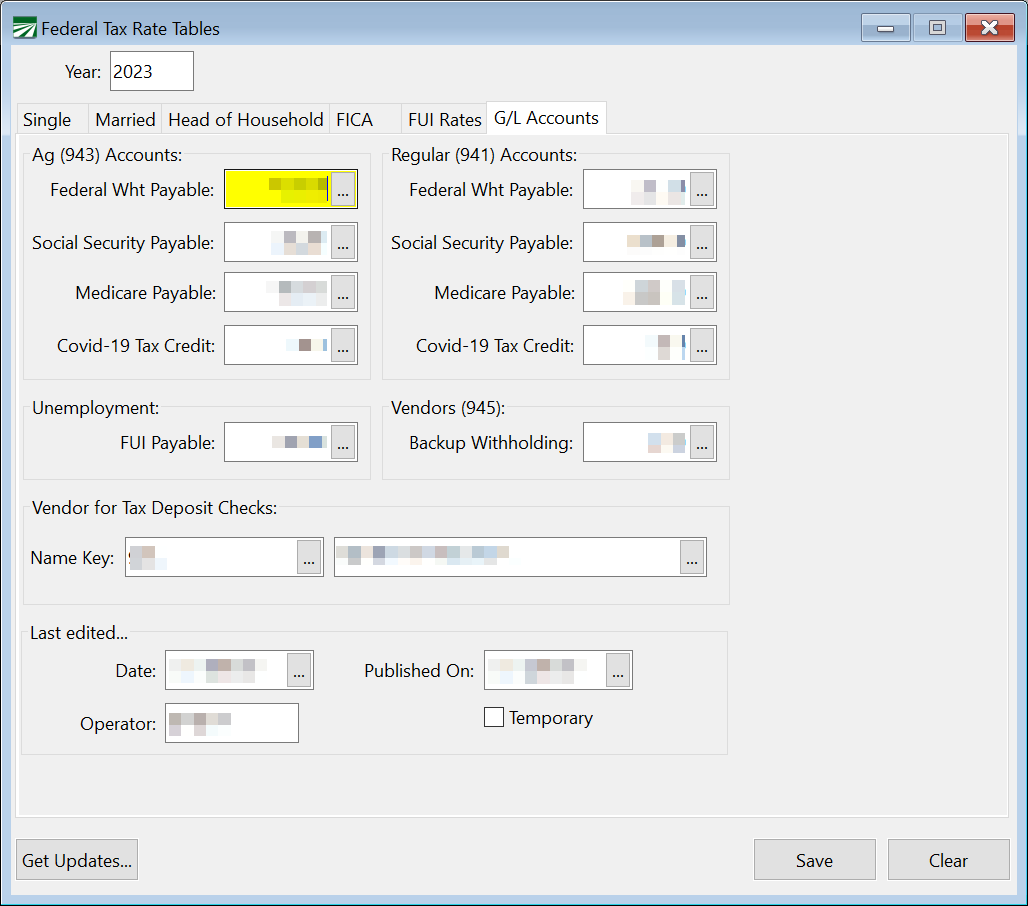Switch to the Head of Household tab
Viewport: 1028px width, 906px height.
coord(246,120)
